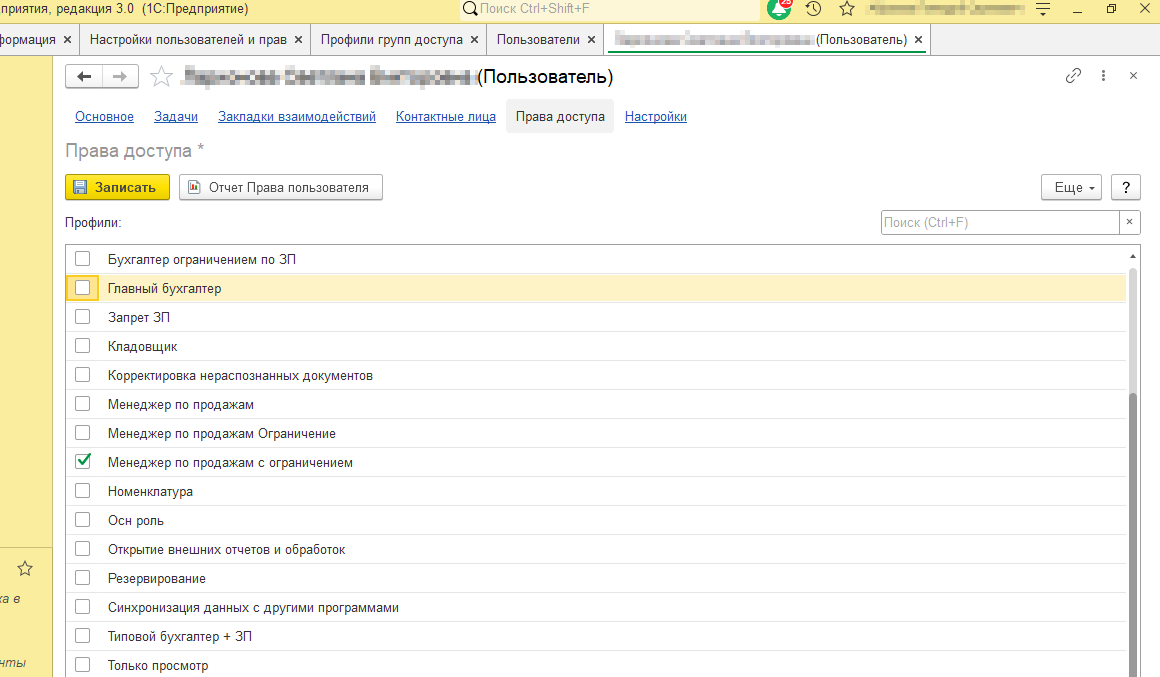Viewport: 1160px width, 677px height.
Task: Check Открытие внешних отчетов и обработок
Action: [83, 549]
